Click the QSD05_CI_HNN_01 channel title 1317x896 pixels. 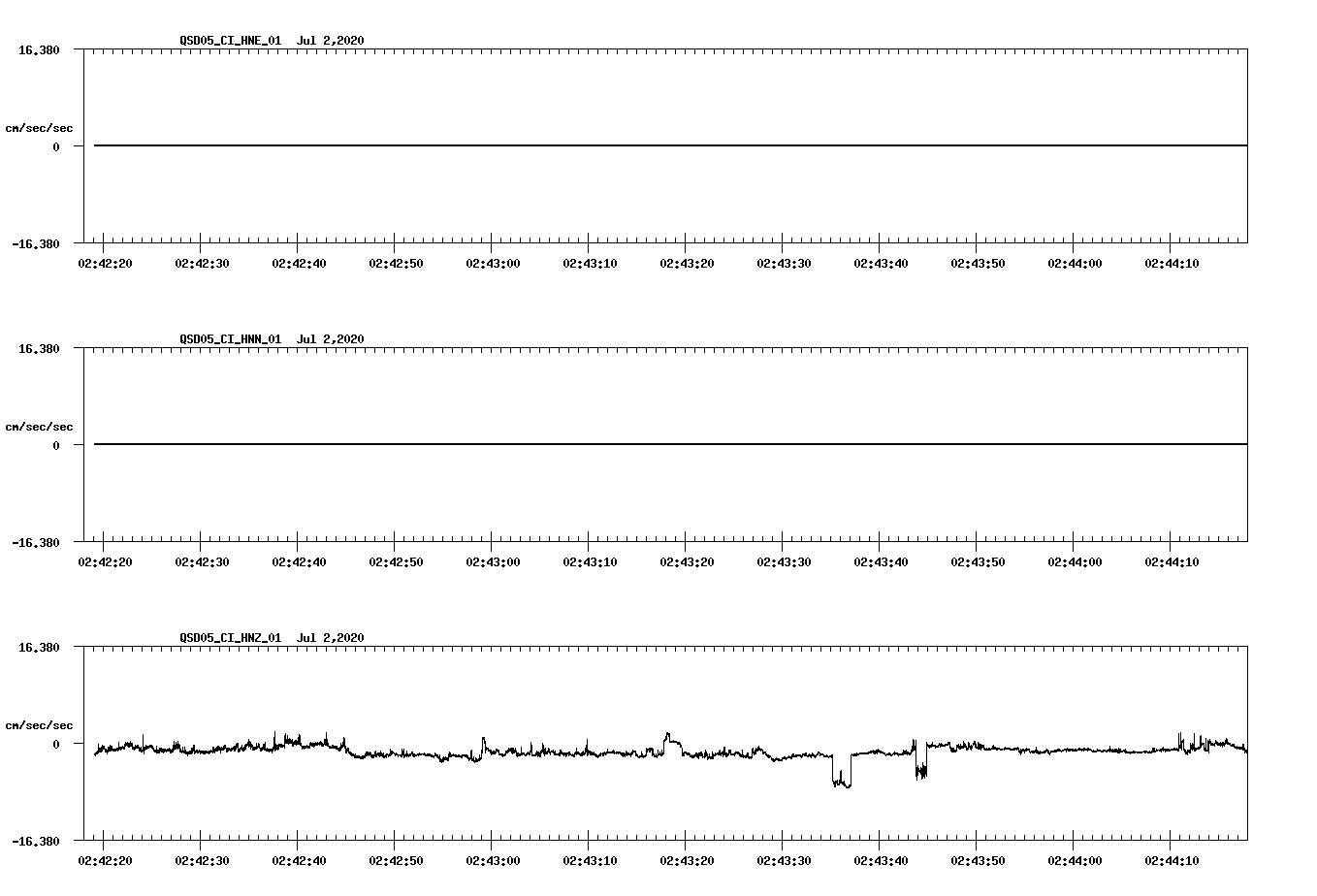pyautogui.click(x=231, y=339)
